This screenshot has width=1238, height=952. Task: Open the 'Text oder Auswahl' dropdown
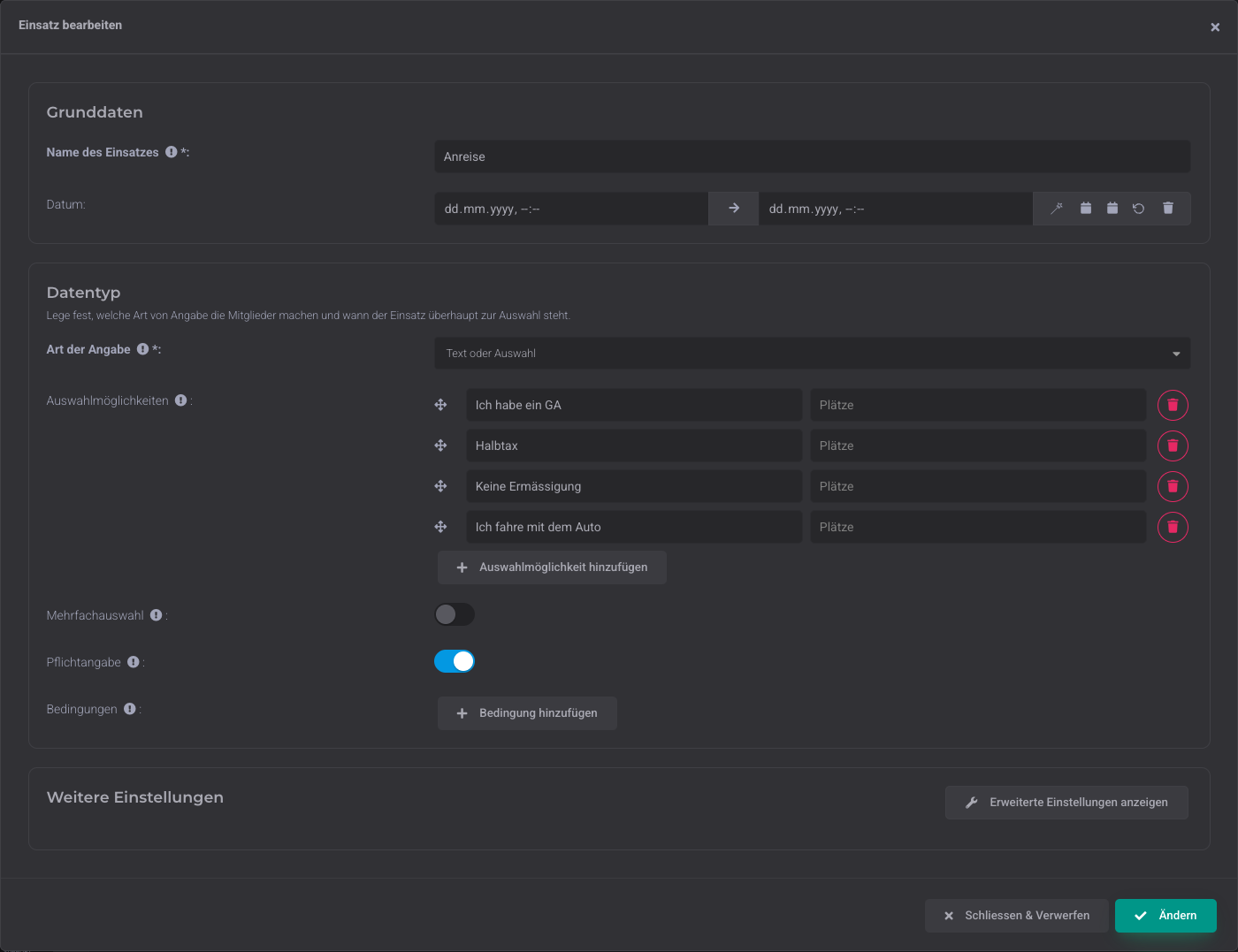813,354
